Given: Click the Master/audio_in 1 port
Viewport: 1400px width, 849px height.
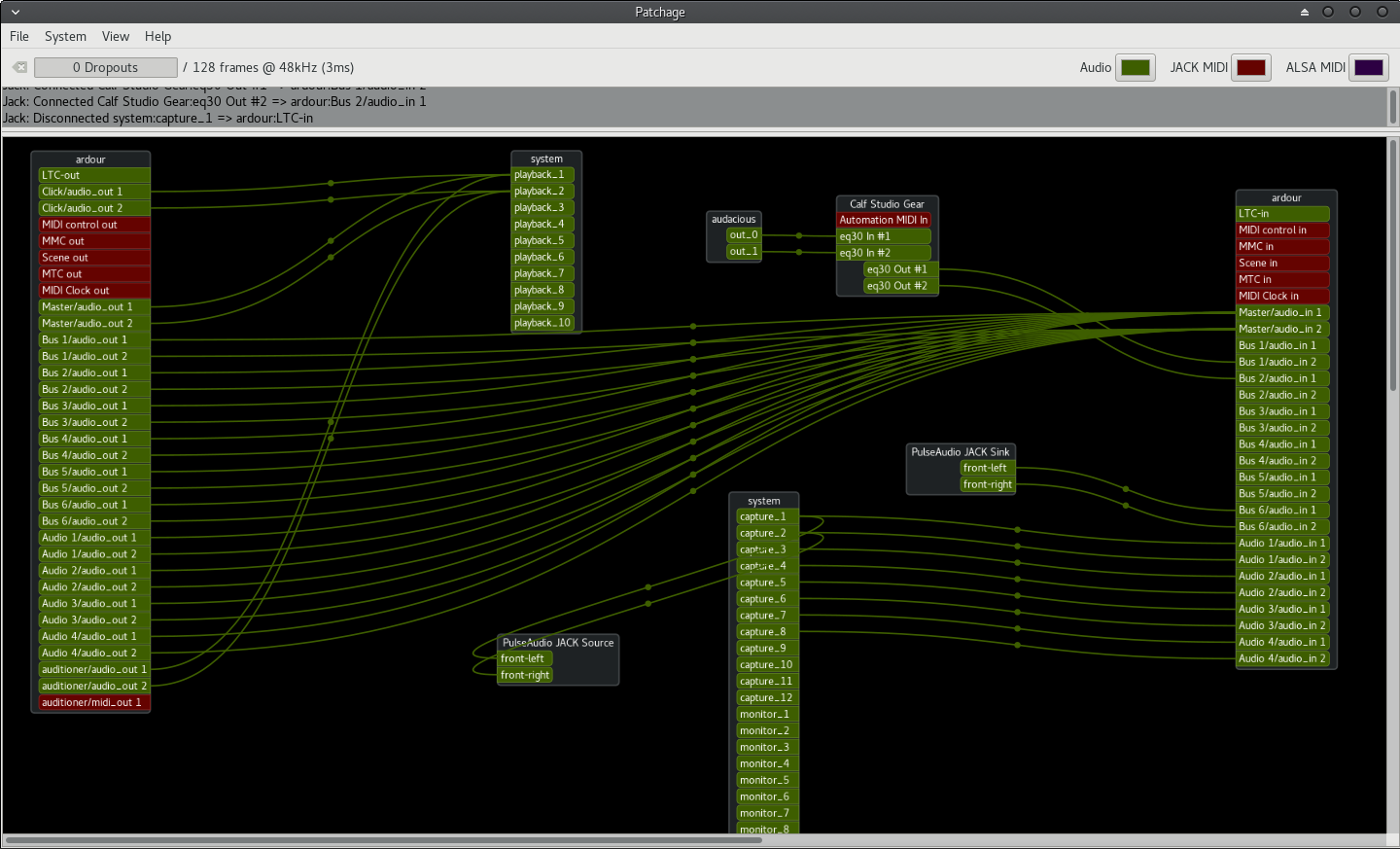Looking at the screenshot, I should click(1282, 313).
